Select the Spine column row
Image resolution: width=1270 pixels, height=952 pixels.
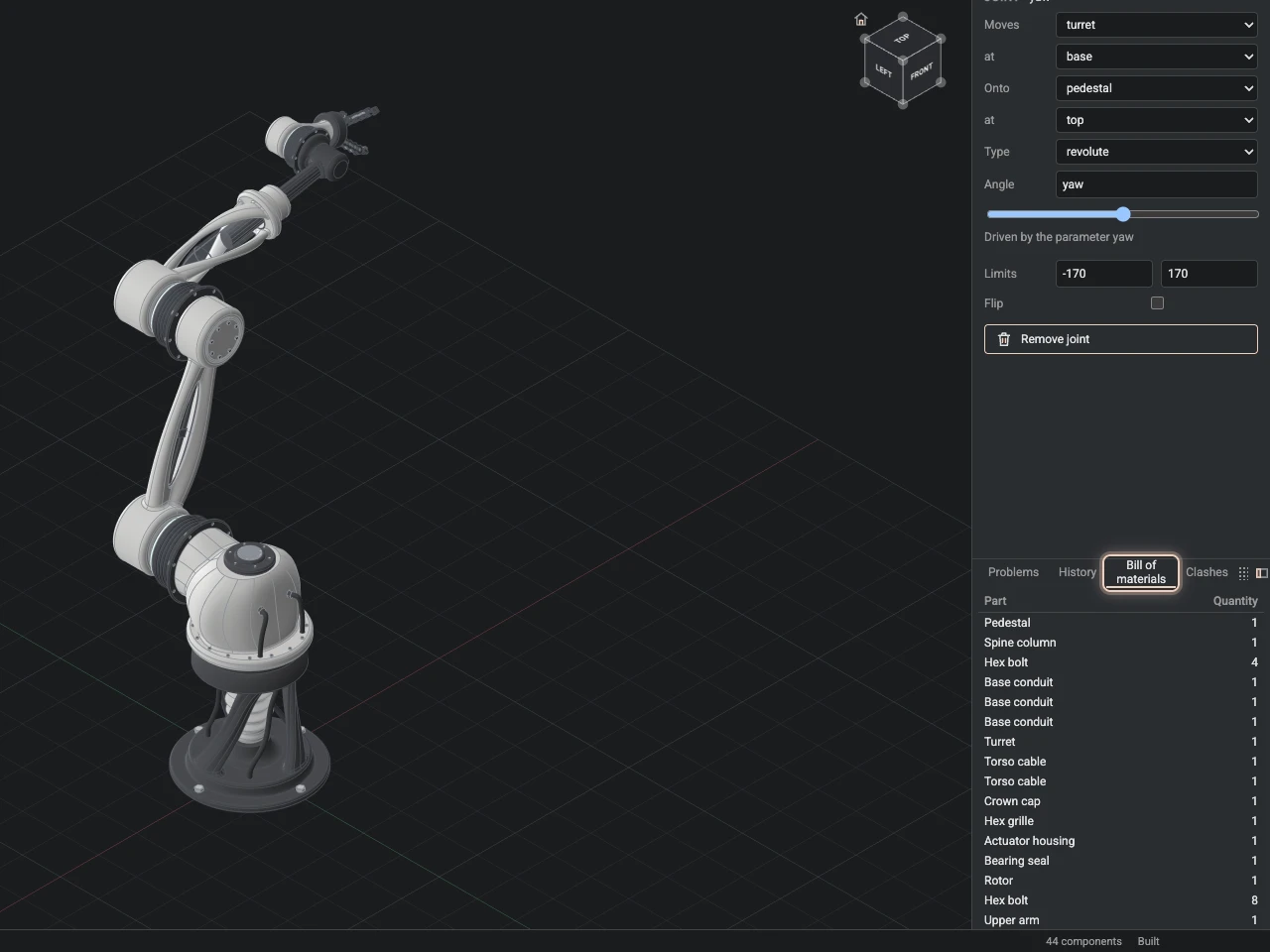click(1121, 643)
